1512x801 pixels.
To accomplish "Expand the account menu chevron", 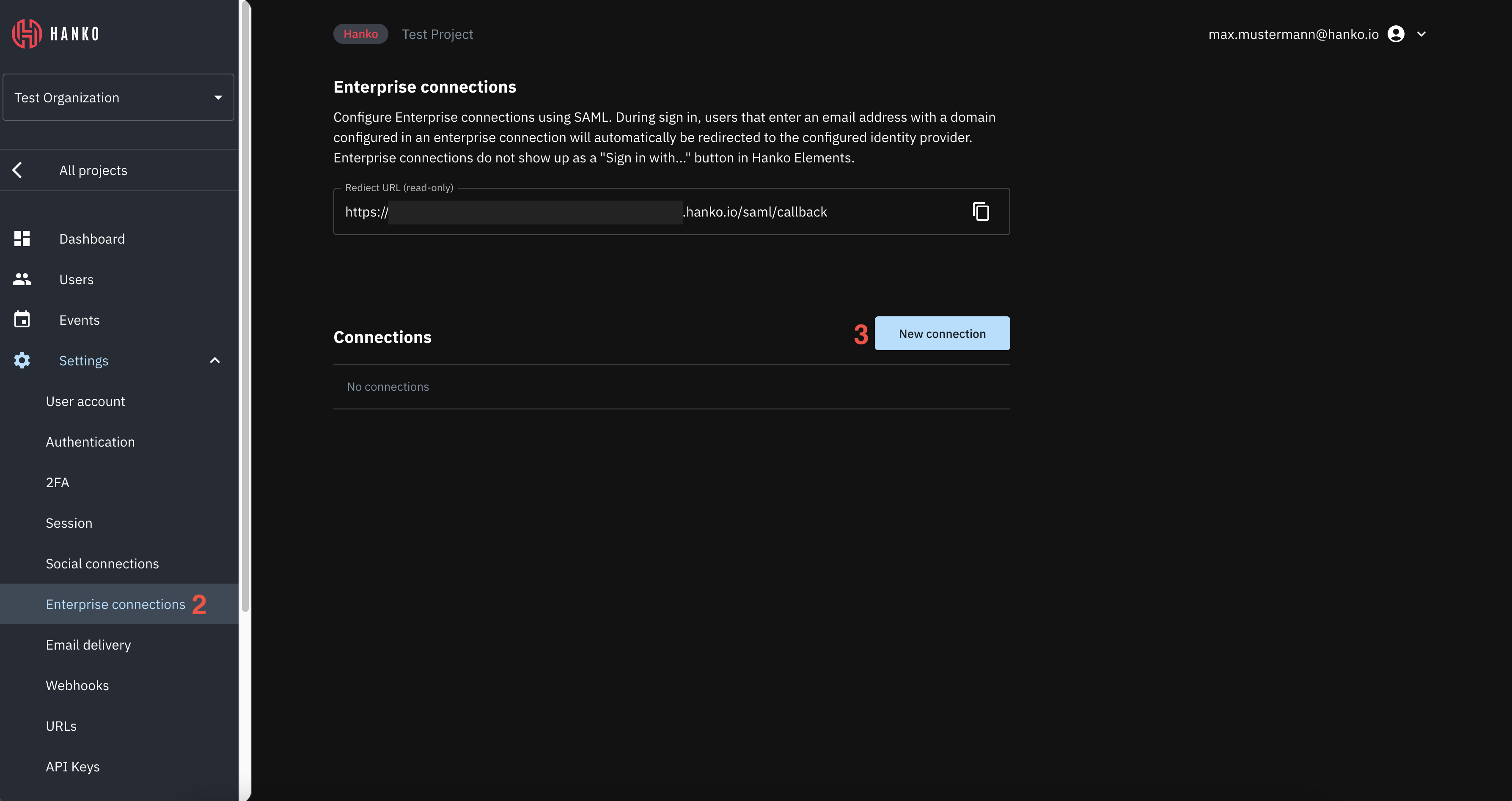I will (1421, 34).
